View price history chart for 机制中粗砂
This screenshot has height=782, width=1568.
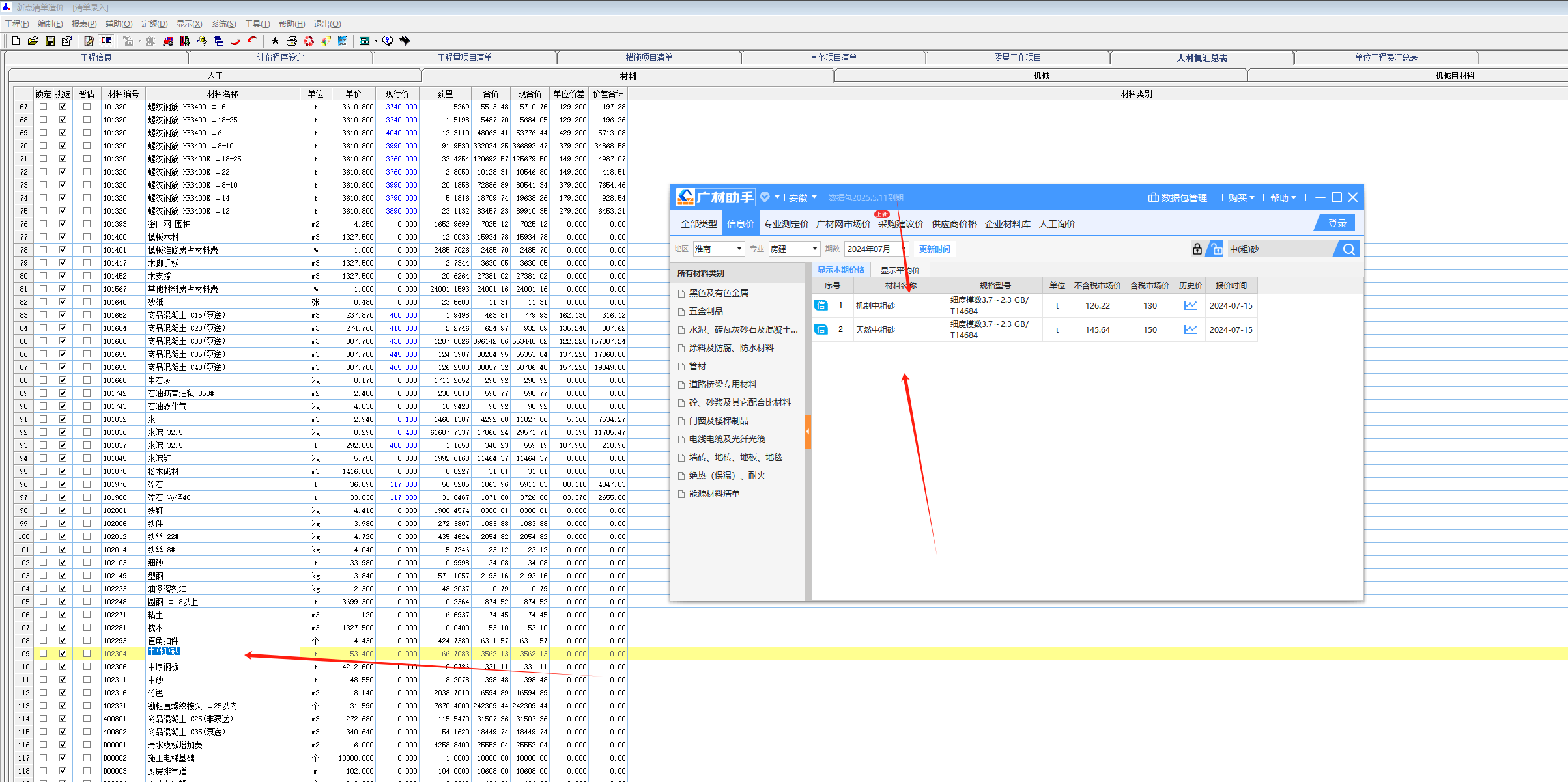coord(1191,305)
